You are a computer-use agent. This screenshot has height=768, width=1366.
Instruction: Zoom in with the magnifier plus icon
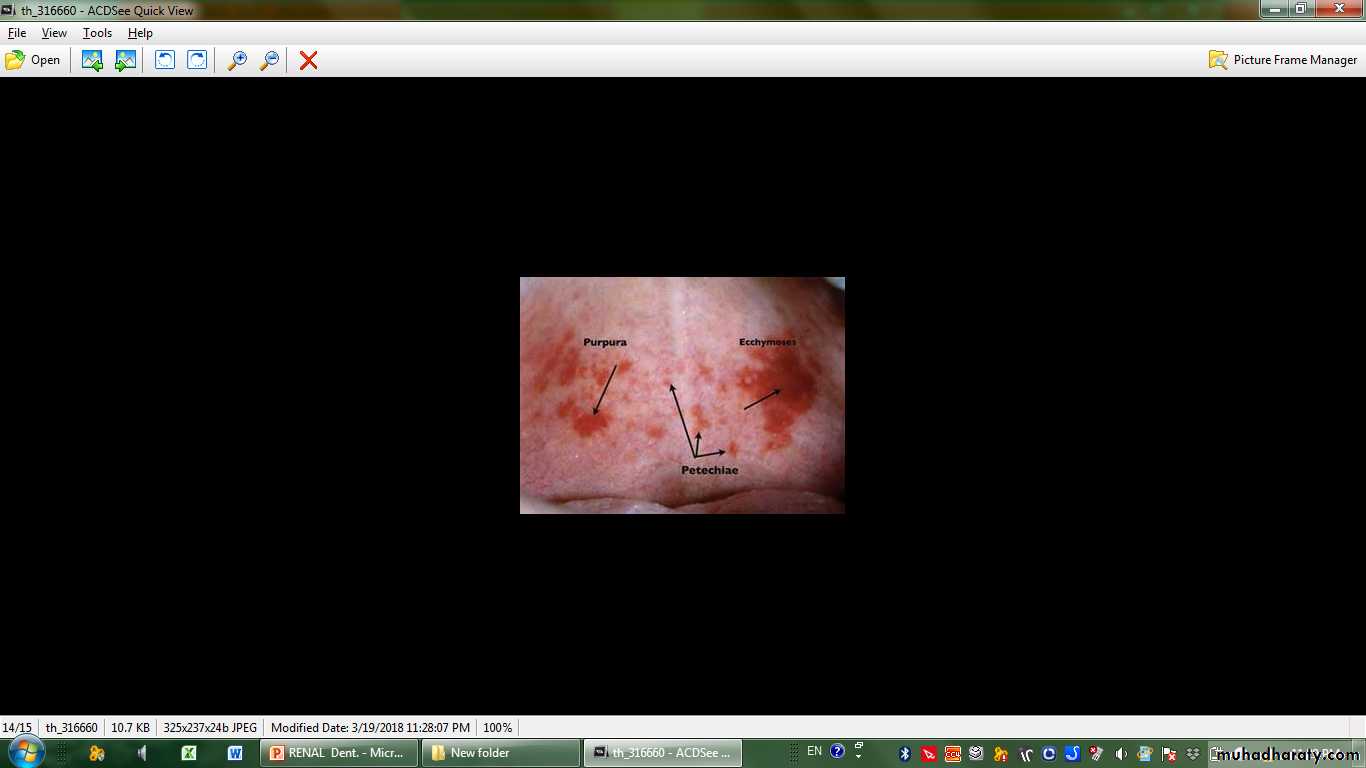click(237, 60)
